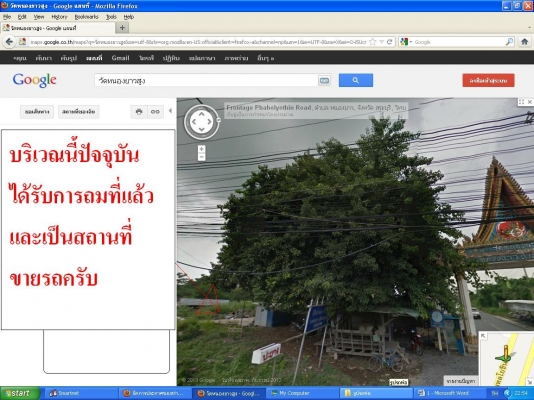534x400 pixels.
Task: Click the Google Maps search input
Action: (206, 81)
